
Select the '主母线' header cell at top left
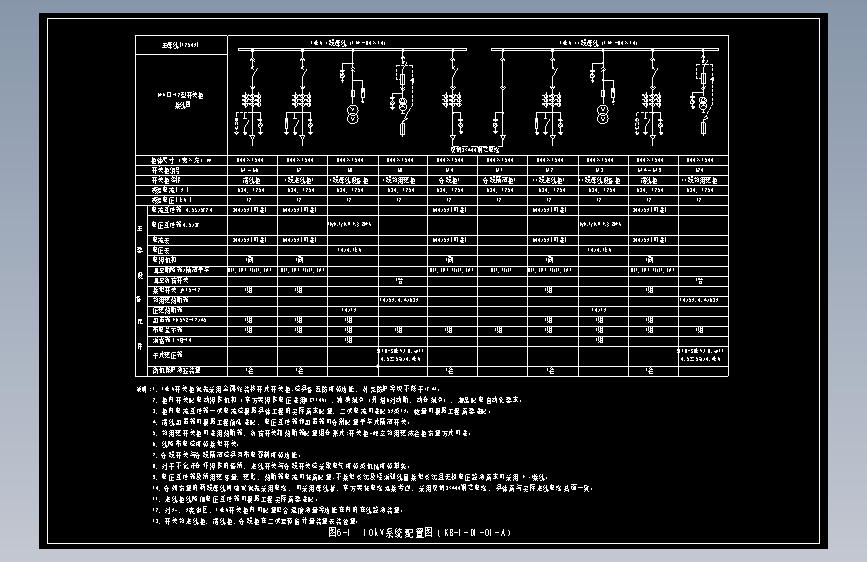tap(181, 45)
